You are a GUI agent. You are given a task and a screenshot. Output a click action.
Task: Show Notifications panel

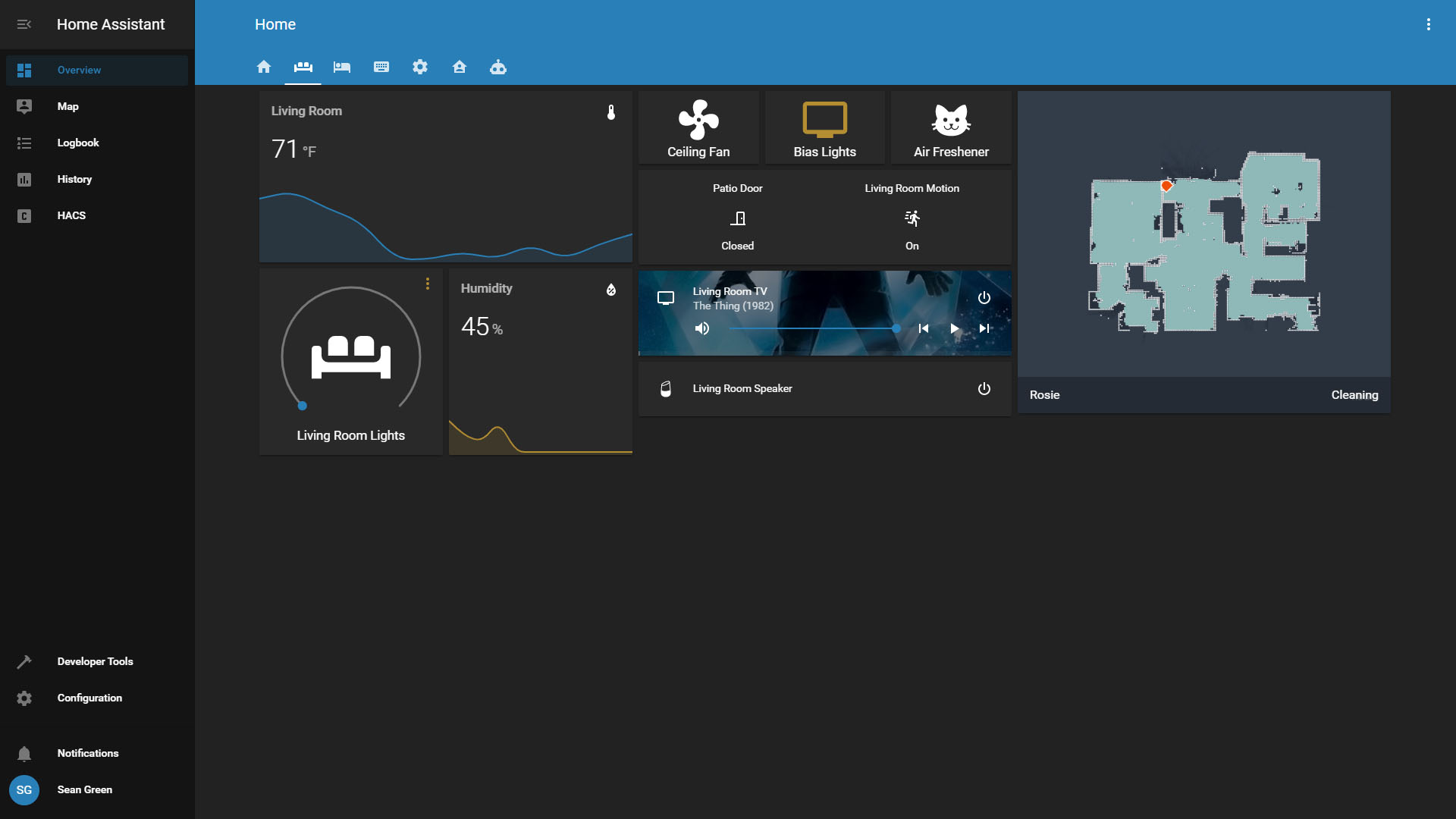coord(97,753)
